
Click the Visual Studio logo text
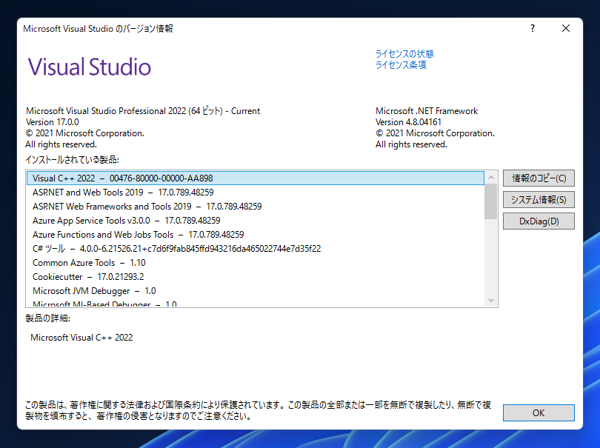pos(90,67)
